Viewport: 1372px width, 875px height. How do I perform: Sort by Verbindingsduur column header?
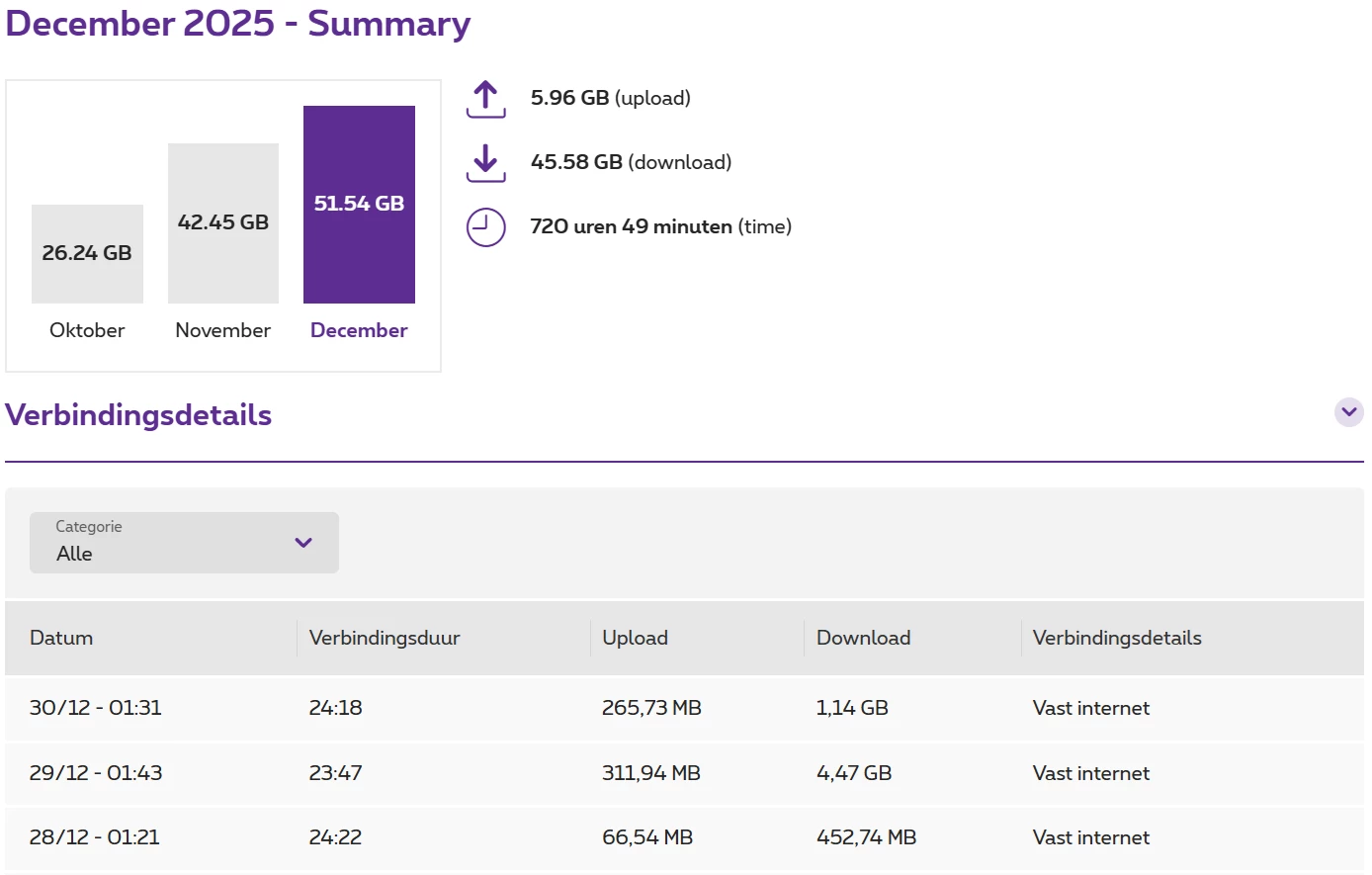click(385, 638)
